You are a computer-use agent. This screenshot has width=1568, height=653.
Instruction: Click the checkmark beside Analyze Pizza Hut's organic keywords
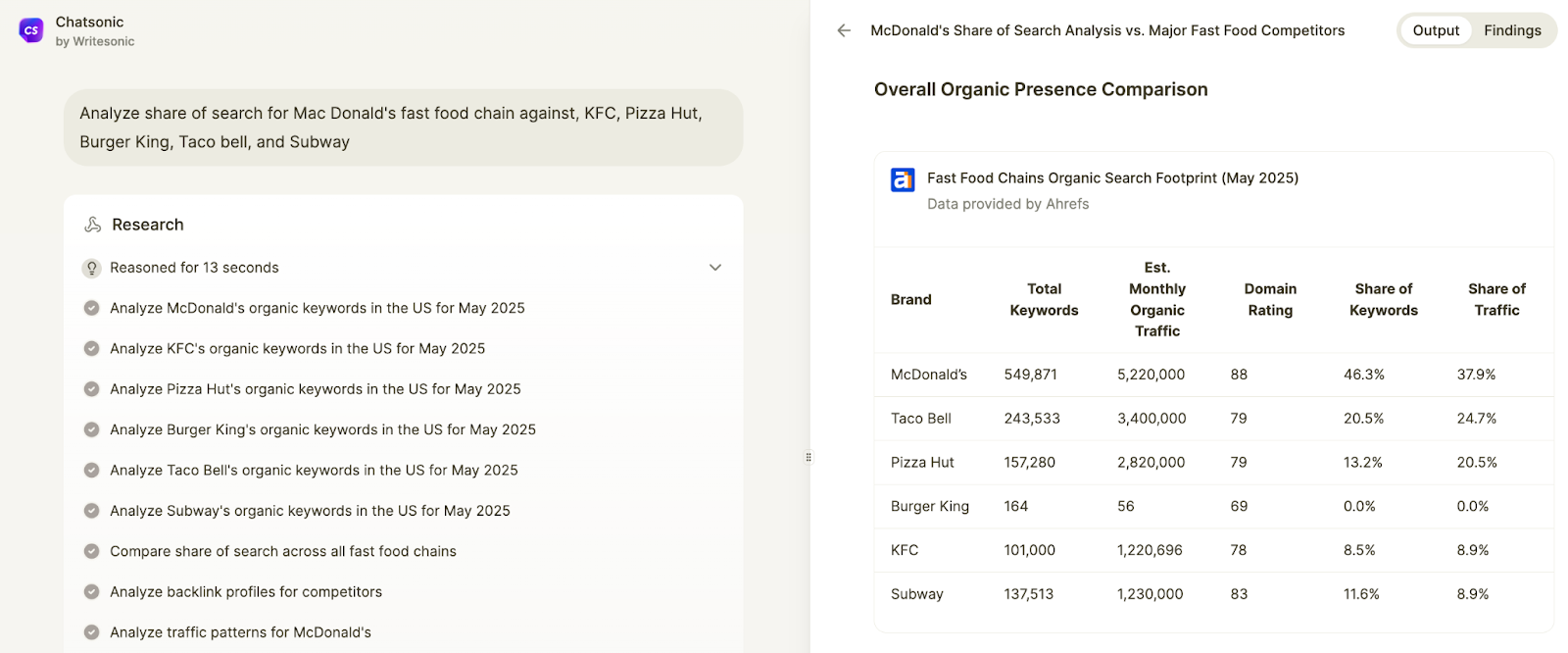pyautogui.click(x=91, y=389)
